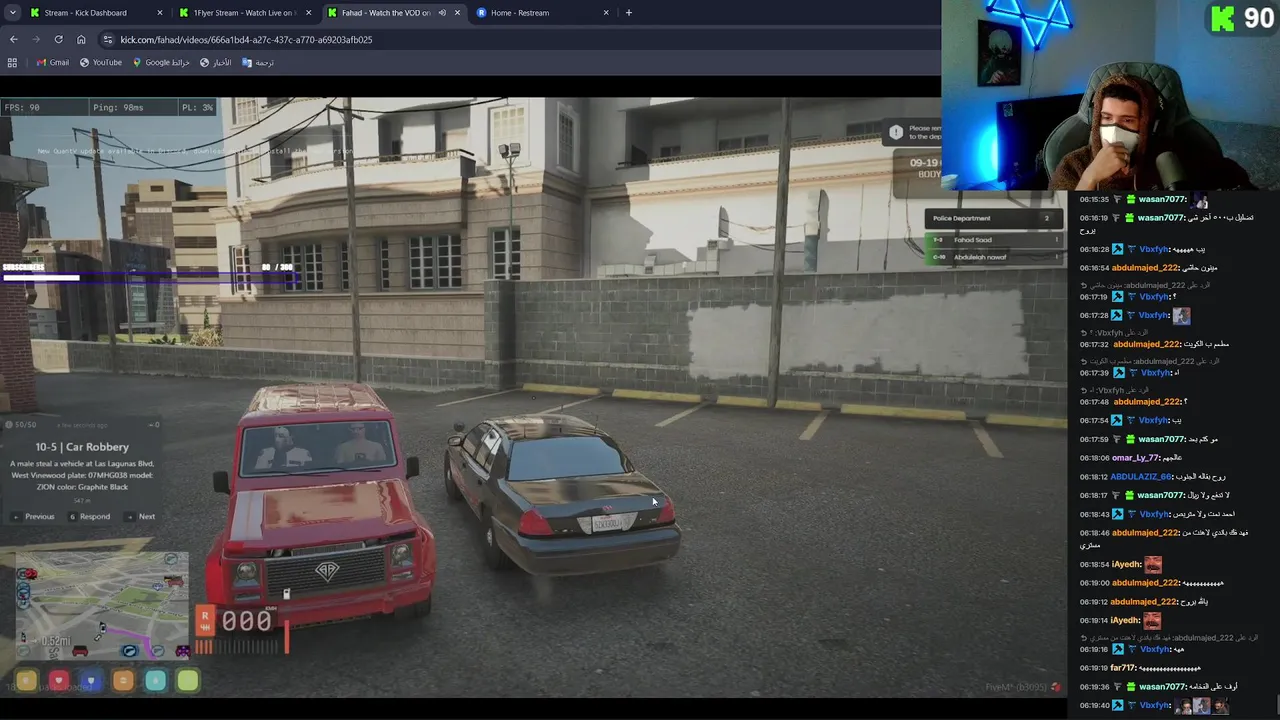Screen dimensions: 1280x720
Task: Click the browser forward arrow
Action: click(x=35, y=39)
